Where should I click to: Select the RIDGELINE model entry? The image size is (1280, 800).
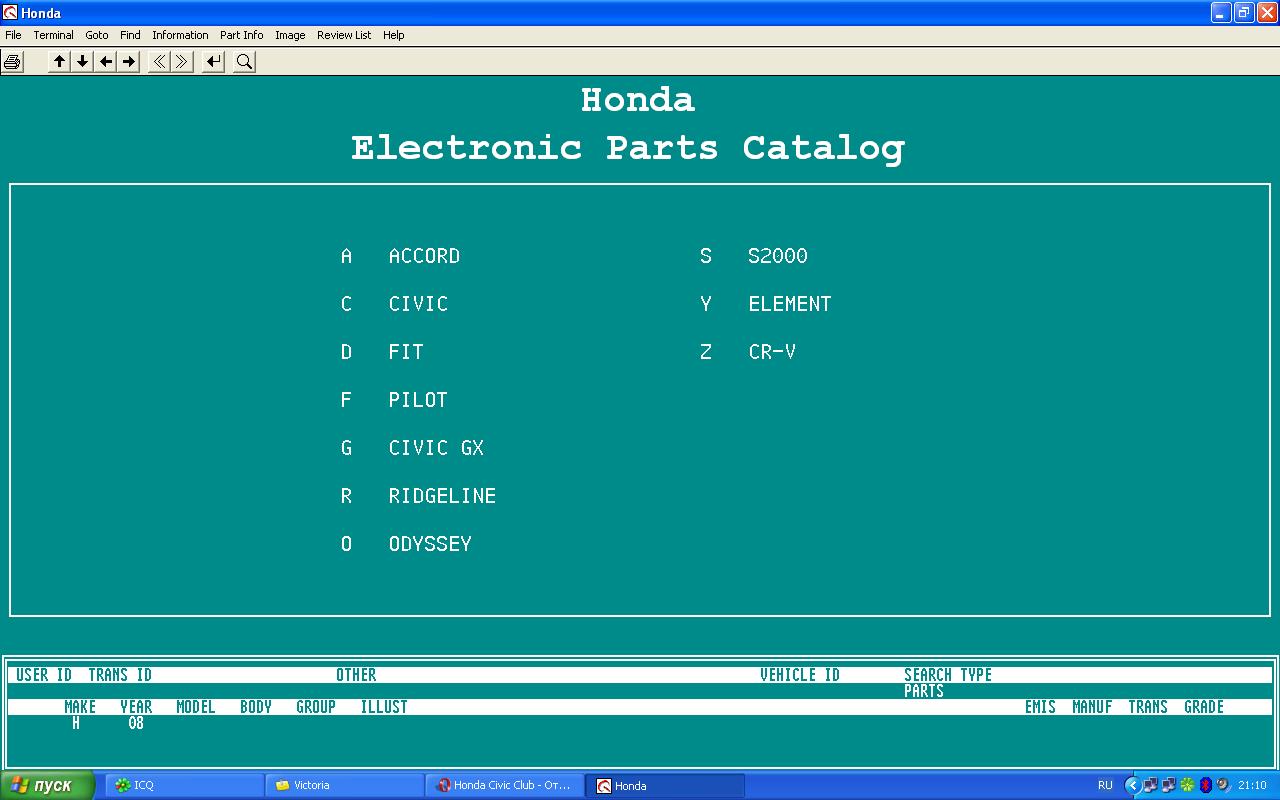(x=442, y=496)
